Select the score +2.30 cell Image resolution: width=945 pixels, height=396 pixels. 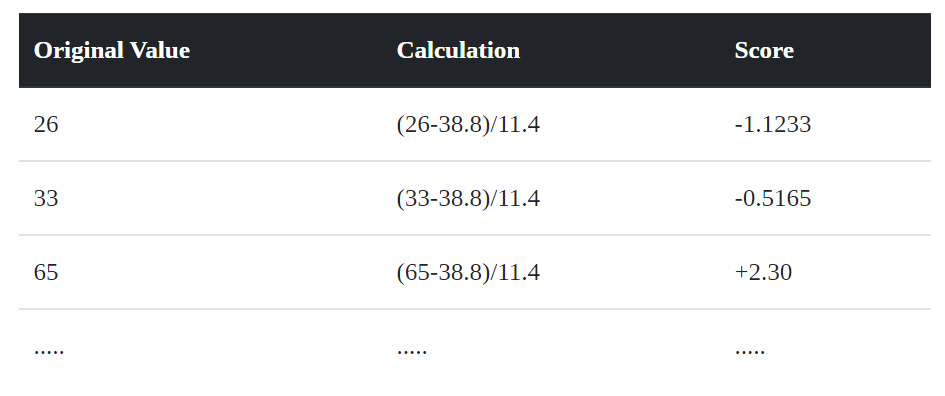(x=763, y=272)
